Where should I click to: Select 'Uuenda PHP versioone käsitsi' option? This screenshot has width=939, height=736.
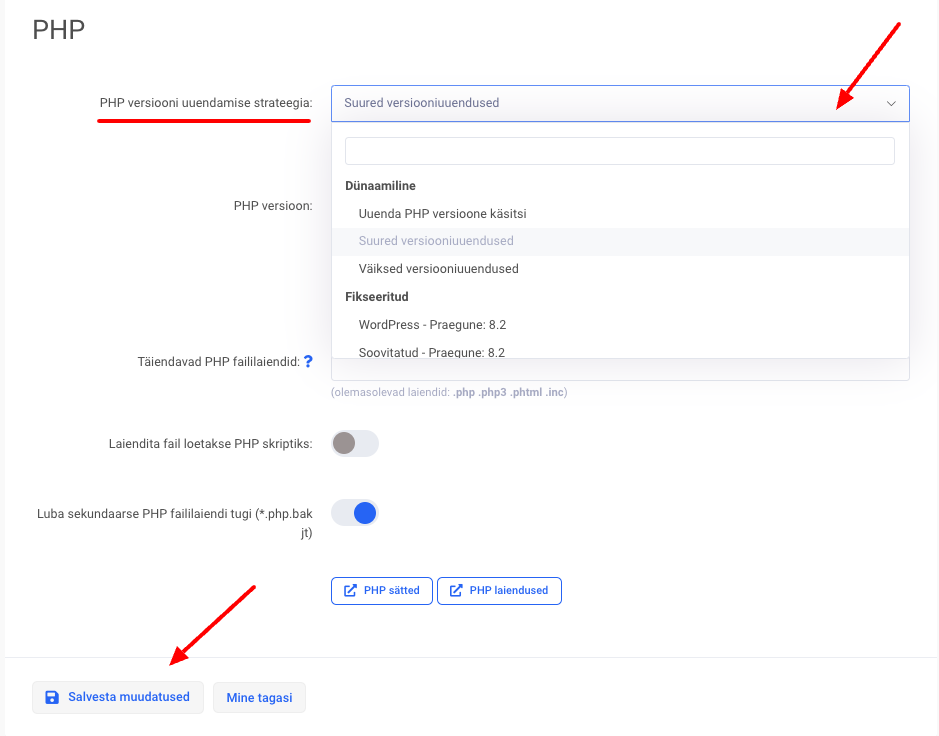(x=442, y=214)
